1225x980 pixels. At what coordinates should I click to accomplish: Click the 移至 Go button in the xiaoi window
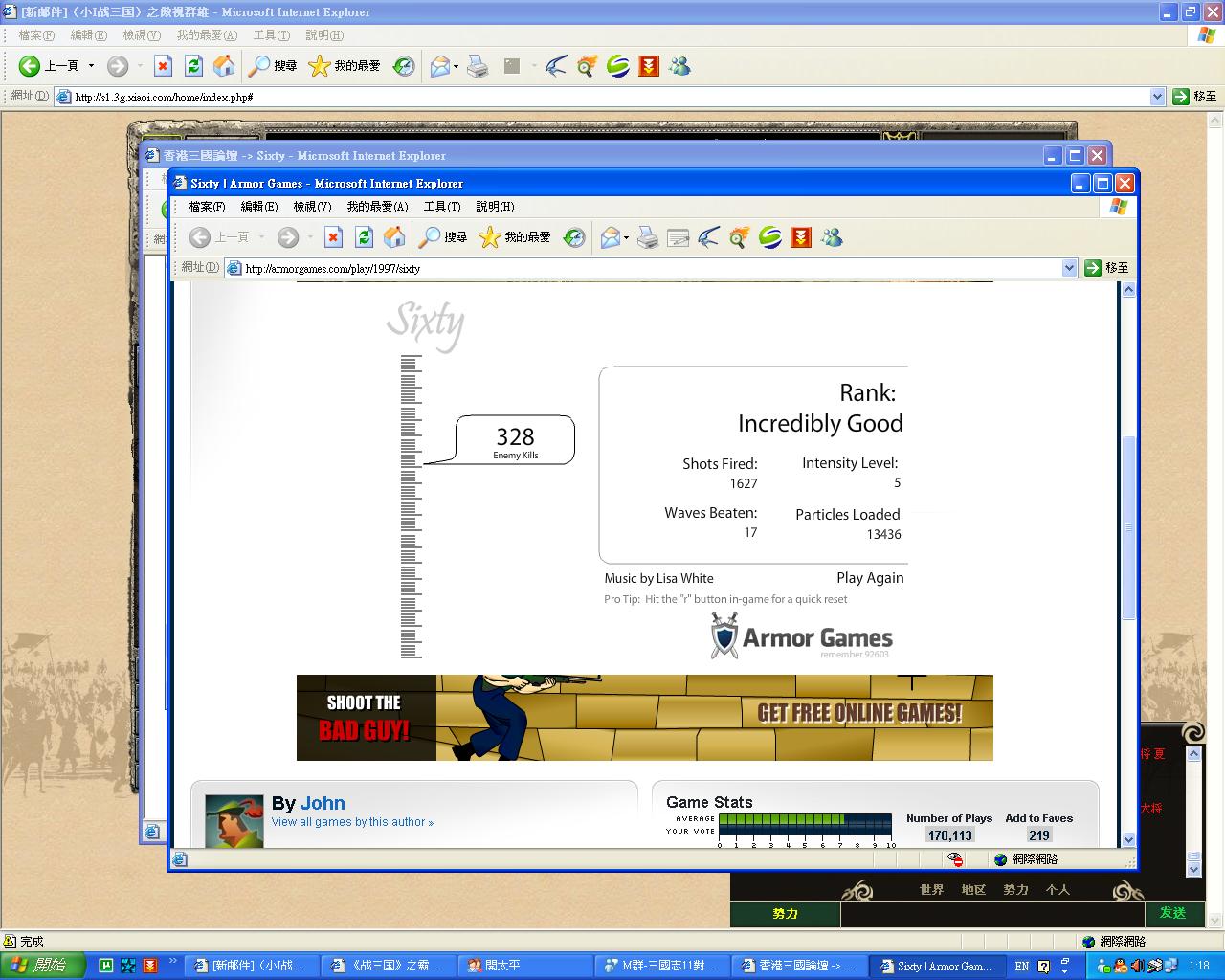click(x=1194, y=97)
